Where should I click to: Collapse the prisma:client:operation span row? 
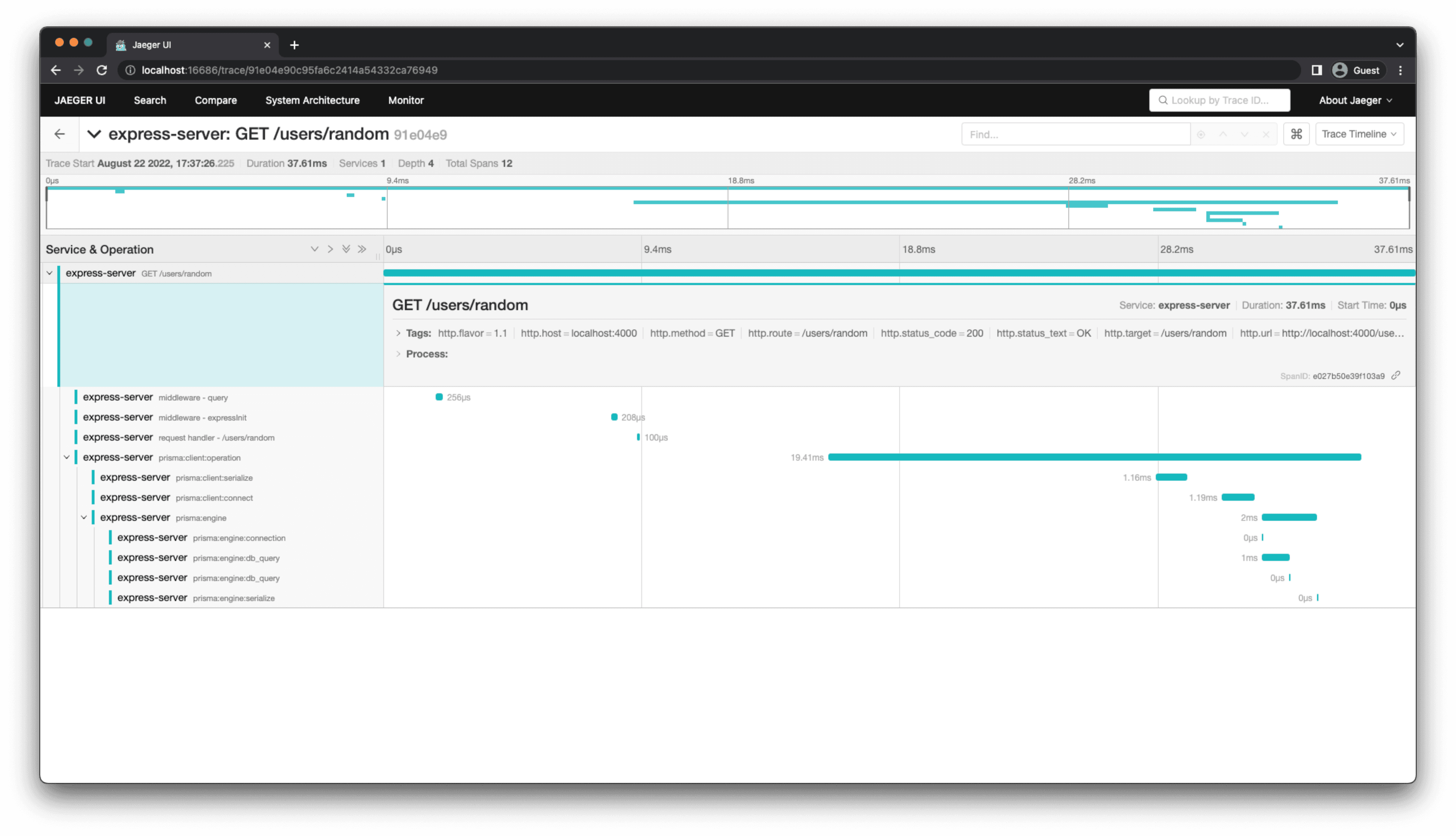[67, 457]
